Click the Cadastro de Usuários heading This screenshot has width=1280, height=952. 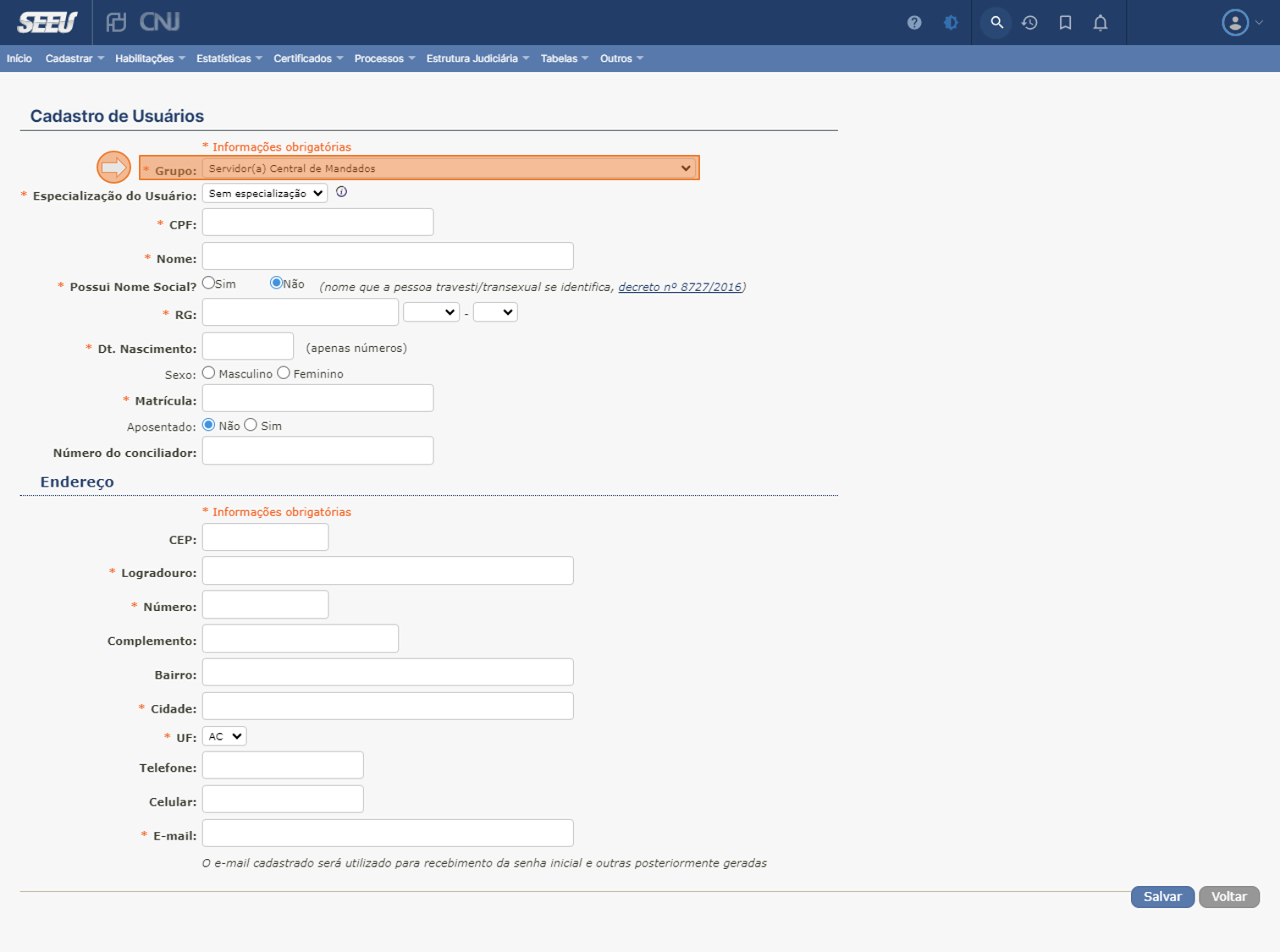click(x=117, y=116)
